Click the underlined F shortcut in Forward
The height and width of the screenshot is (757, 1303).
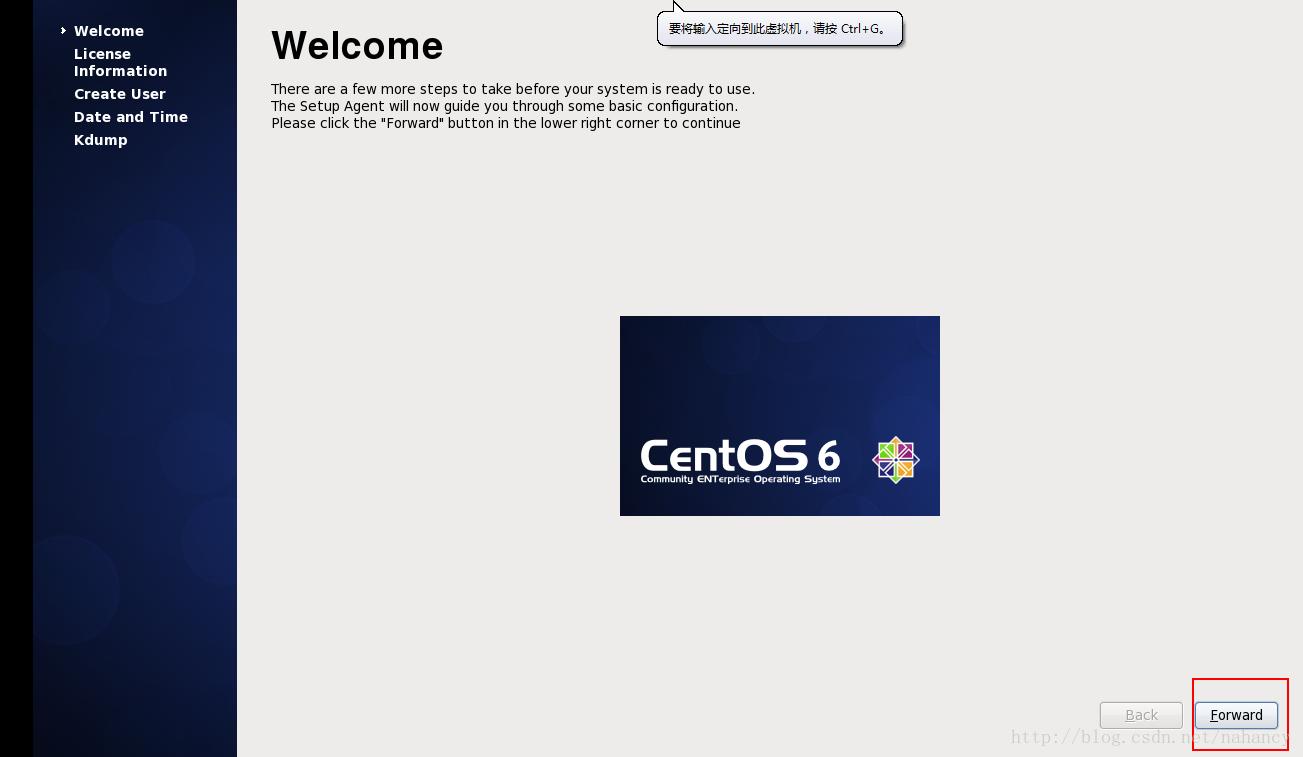click(x=1215, y=715)
